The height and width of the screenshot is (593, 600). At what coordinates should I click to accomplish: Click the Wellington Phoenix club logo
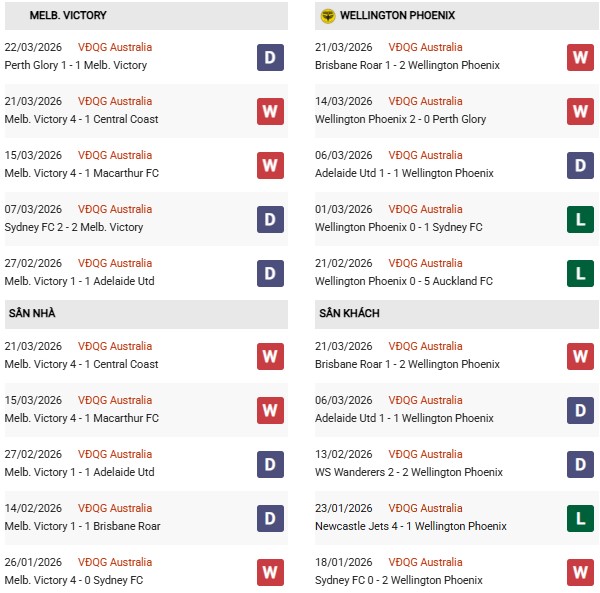point(327,16)
